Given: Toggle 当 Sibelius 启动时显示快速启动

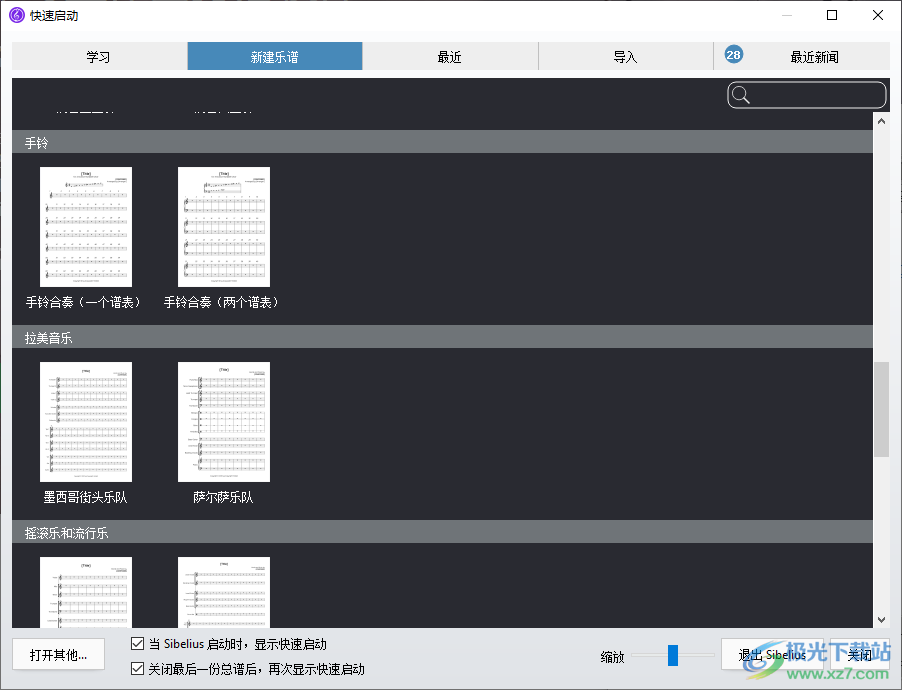Looking at the screenshot, I should click(137, 644).
